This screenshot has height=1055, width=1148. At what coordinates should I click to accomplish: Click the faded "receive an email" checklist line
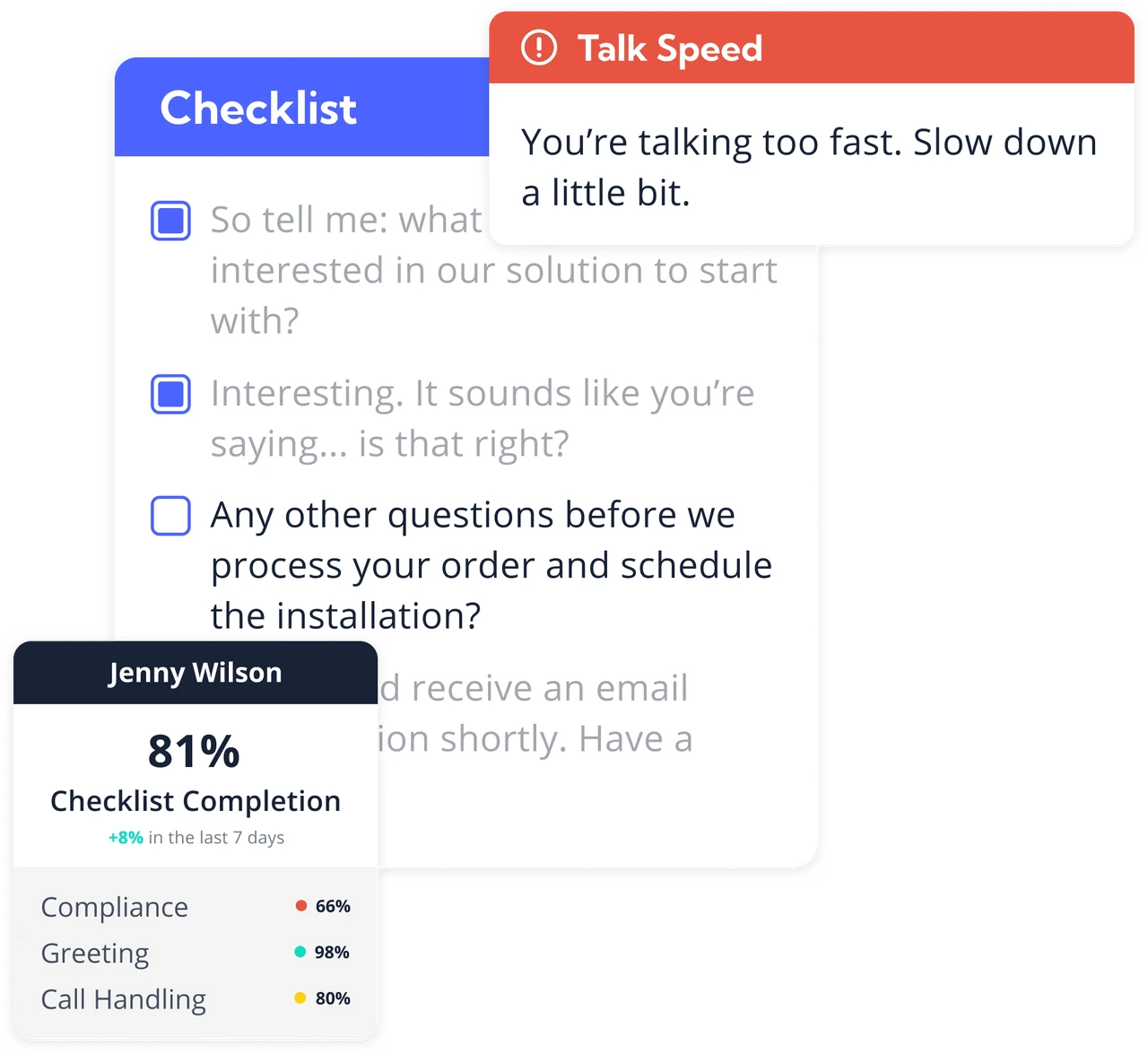click(535, 689)
